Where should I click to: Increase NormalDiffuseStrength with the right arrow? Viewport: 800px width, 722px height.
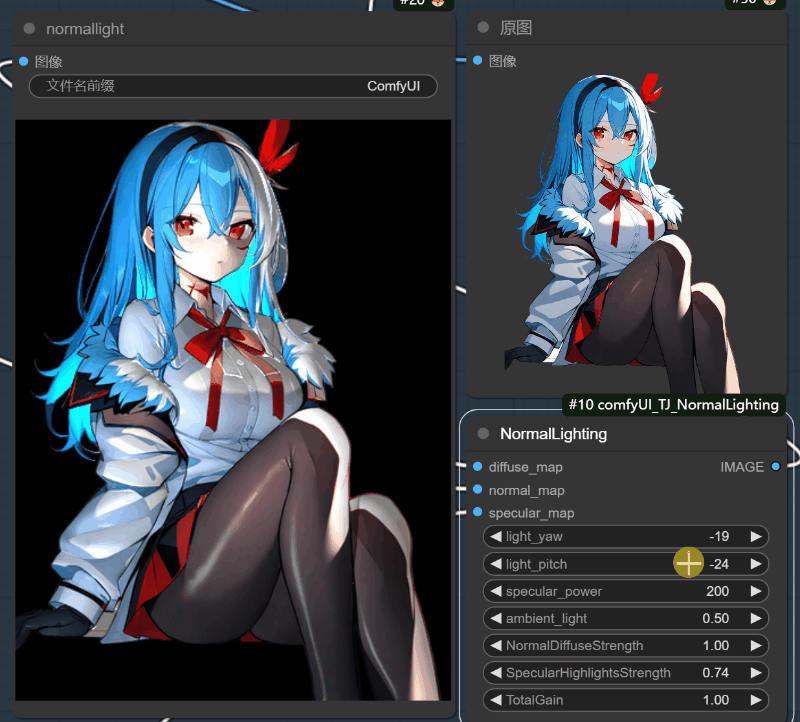756,645
